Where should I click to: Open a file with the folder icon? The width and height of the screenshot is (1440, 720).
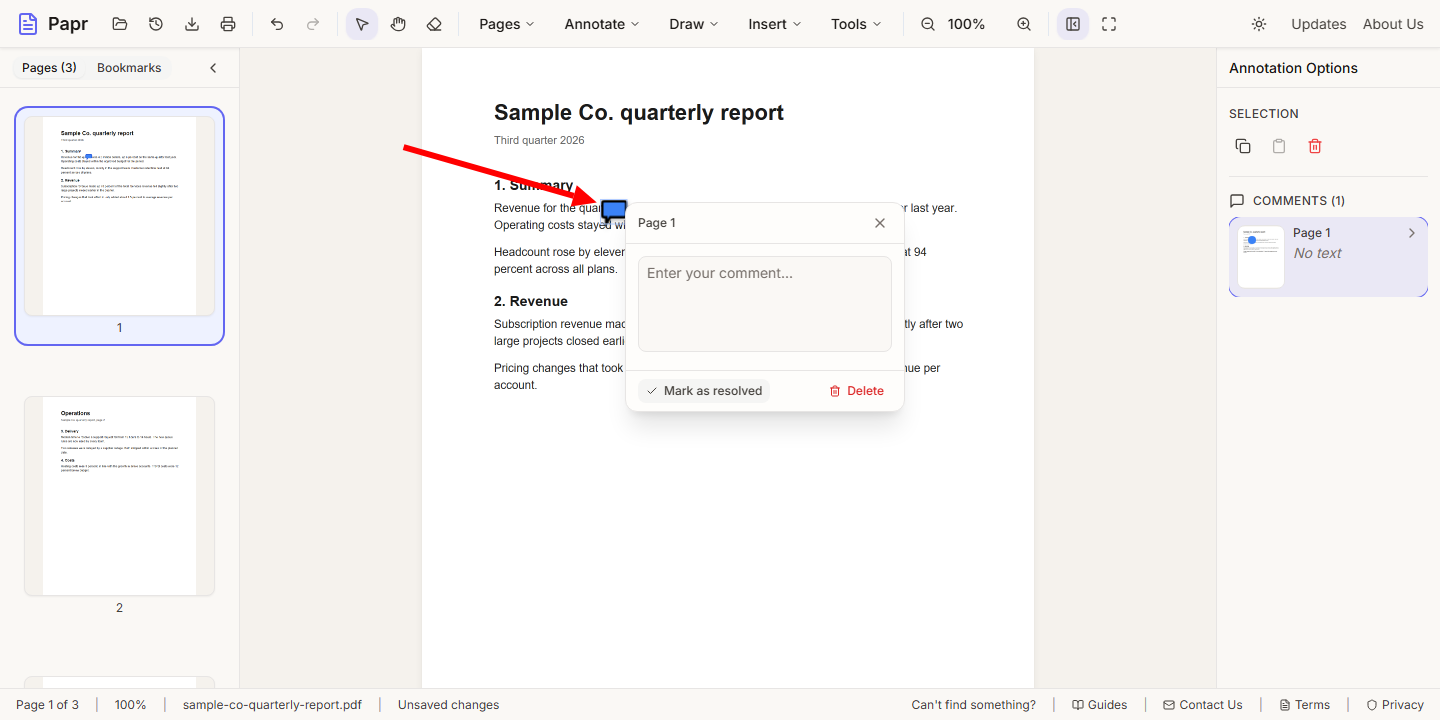[x=120, y=24]
